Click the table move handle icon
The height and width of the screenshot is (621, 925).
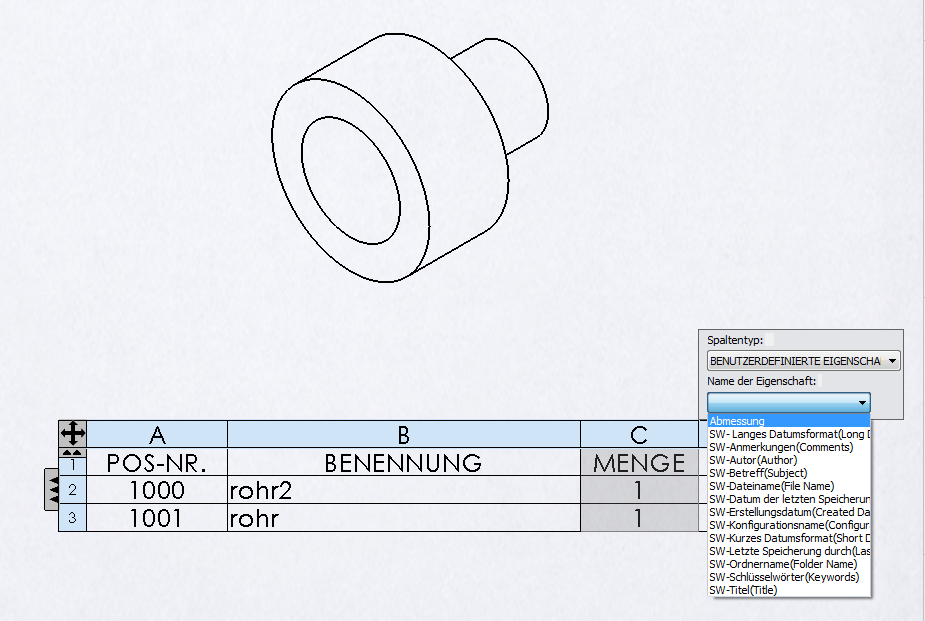[x=73, y=434]
